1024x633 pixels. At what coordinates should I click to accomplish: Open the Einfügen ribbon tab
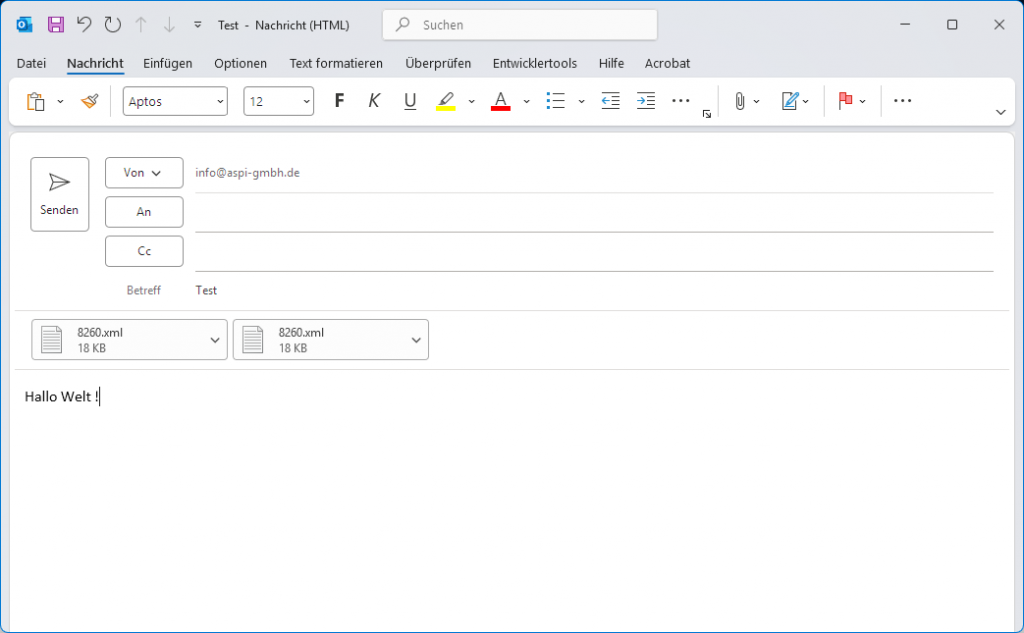click(x=167, y=63)
